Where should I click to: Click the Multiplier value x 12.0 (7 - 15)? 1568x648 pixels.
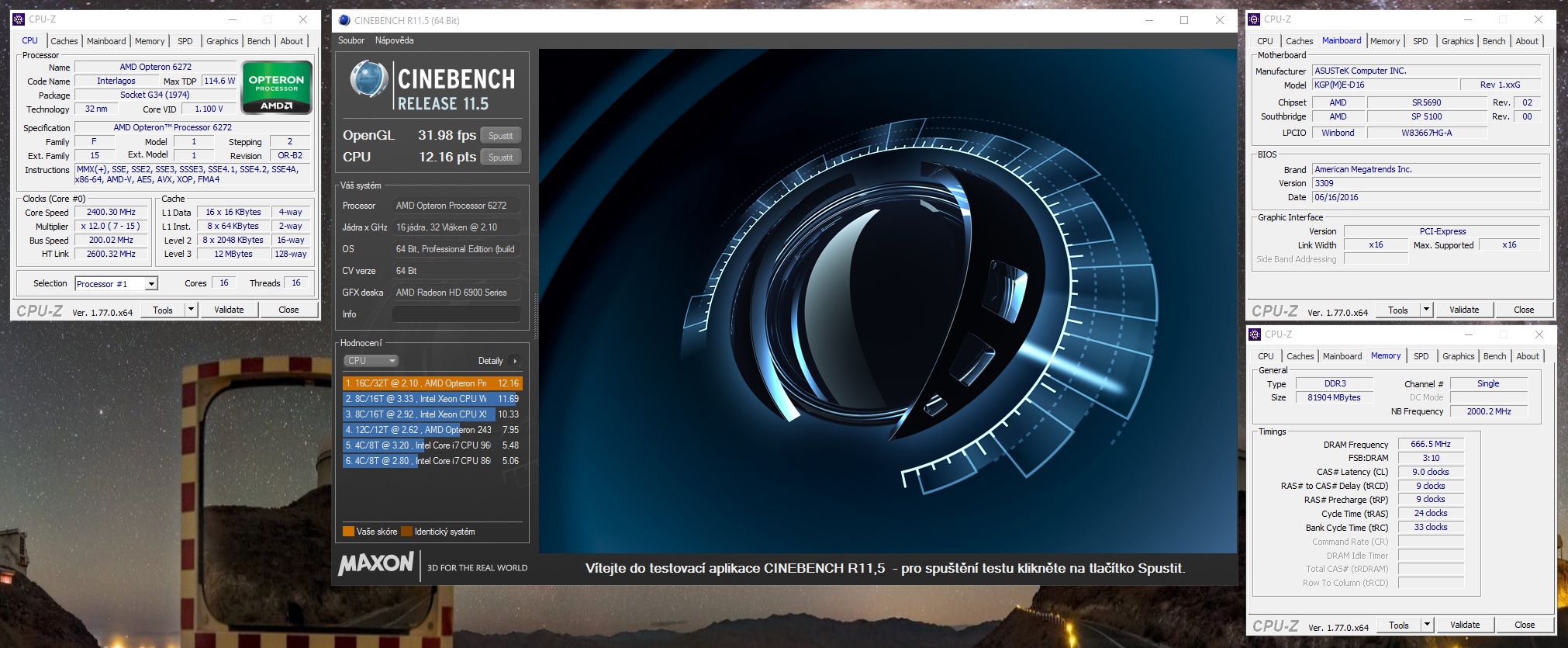pyautogui.click(x=111, y=226)
